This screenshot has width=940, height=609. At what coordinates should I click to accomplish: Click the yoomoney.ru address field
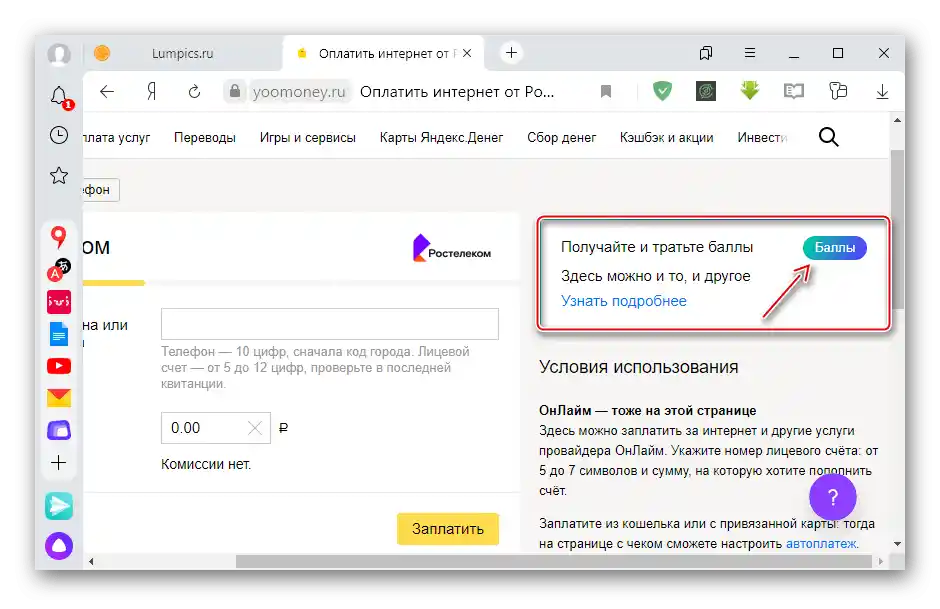click(299, 92)
